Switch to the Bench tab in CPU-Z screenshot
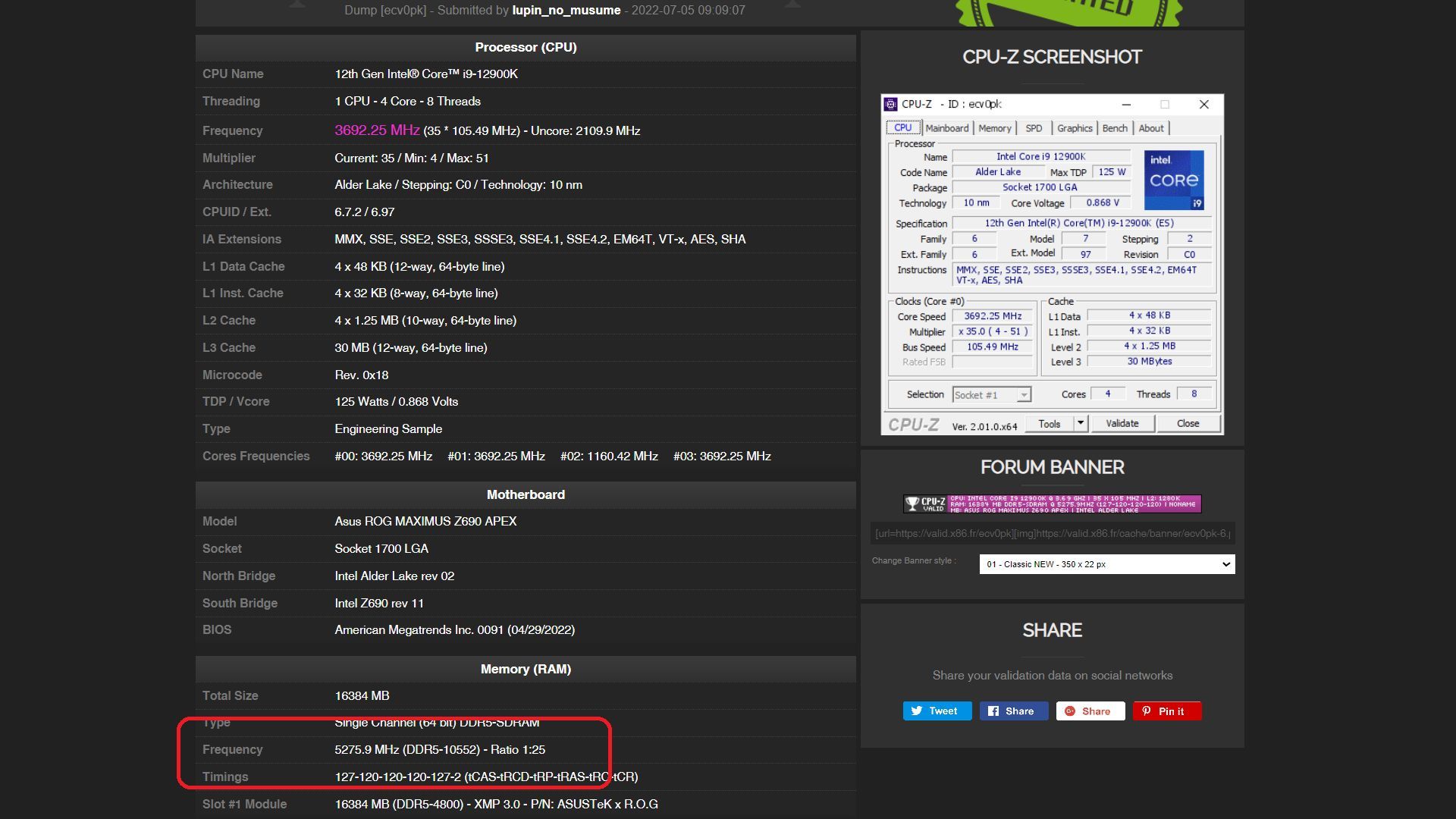 click(1115, 128)
